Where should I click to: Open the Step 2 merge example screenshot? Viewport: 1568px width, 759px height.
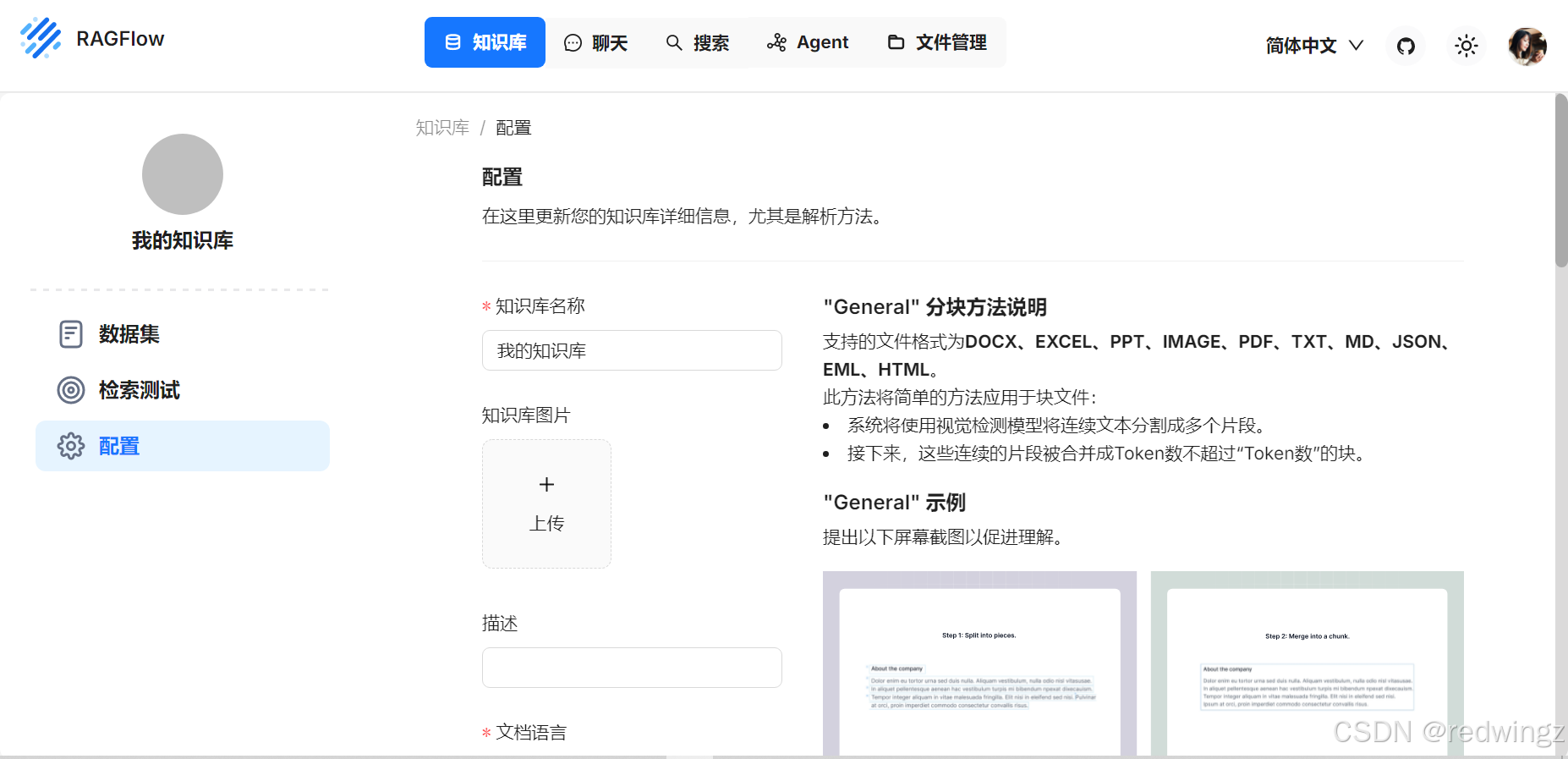[x=1307, y=663]
